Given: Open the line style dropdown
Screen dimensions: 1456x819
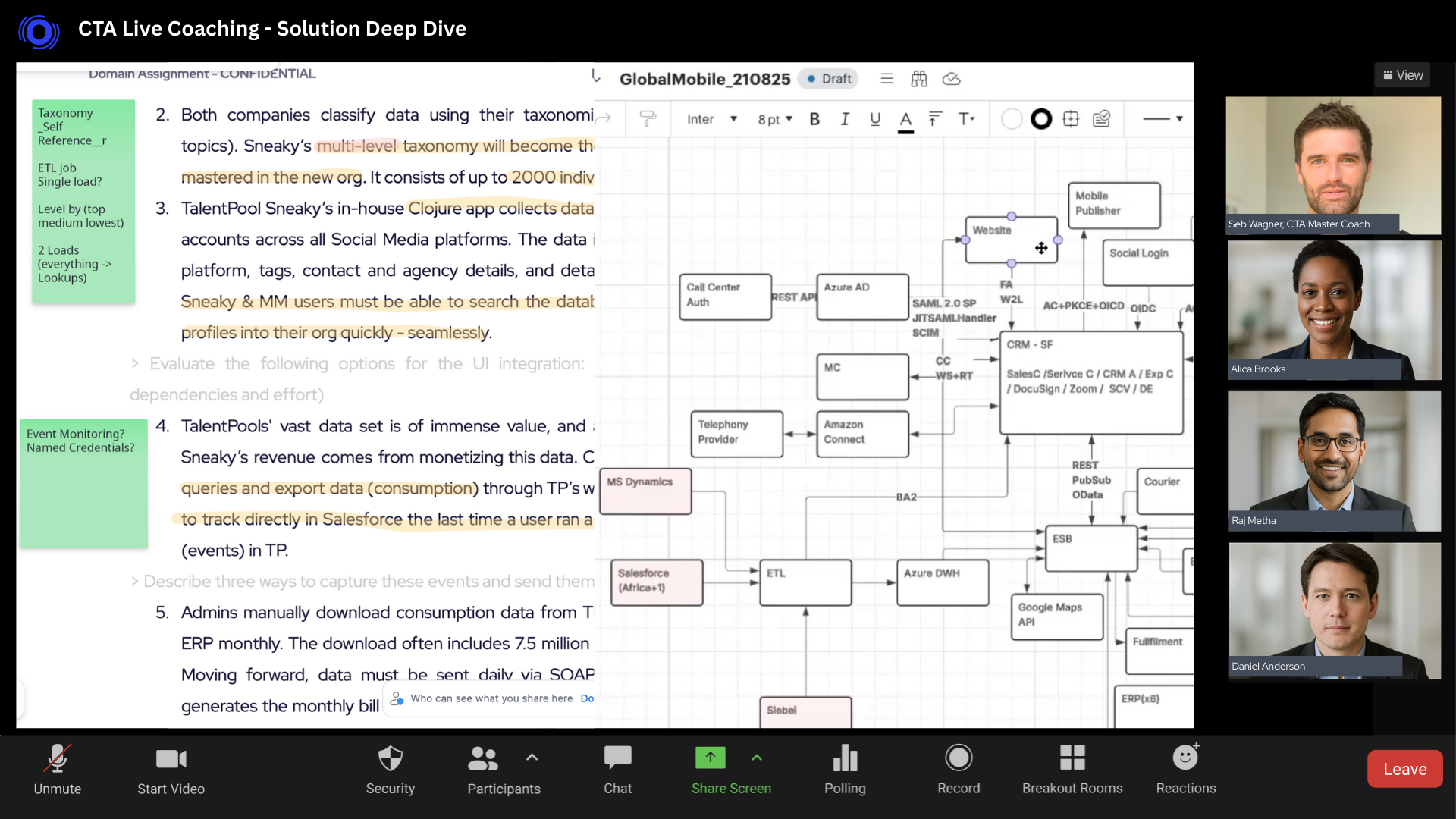Looking at the screenshot, I should click(1163, 119).
